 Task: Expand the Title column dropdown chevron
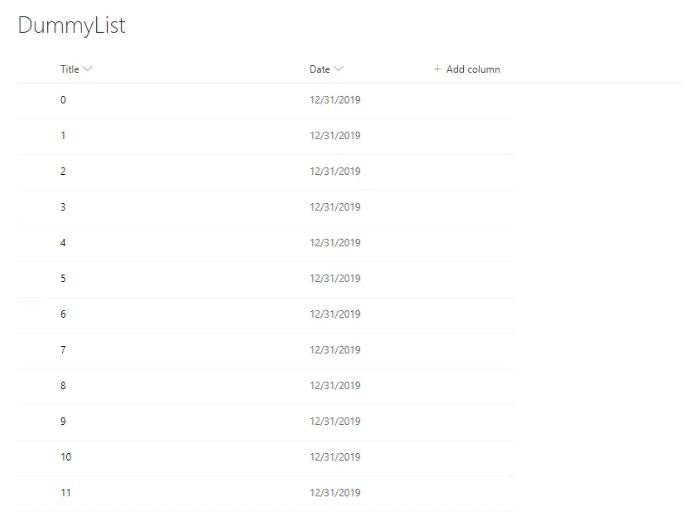[88, 69]
